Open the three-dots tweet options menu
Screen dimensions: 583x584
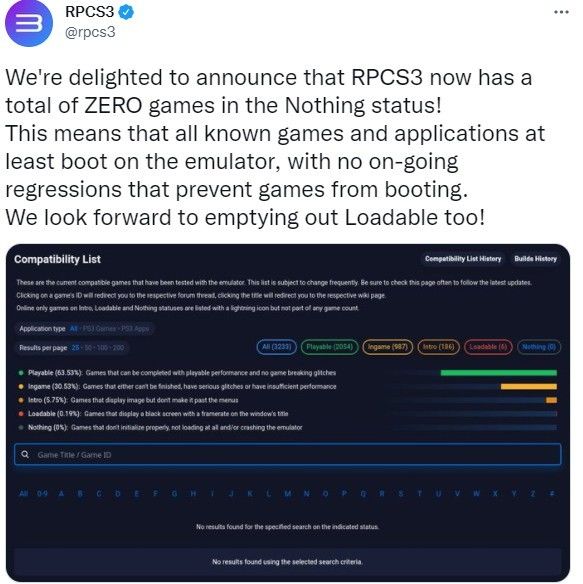(x=561, y=12)
